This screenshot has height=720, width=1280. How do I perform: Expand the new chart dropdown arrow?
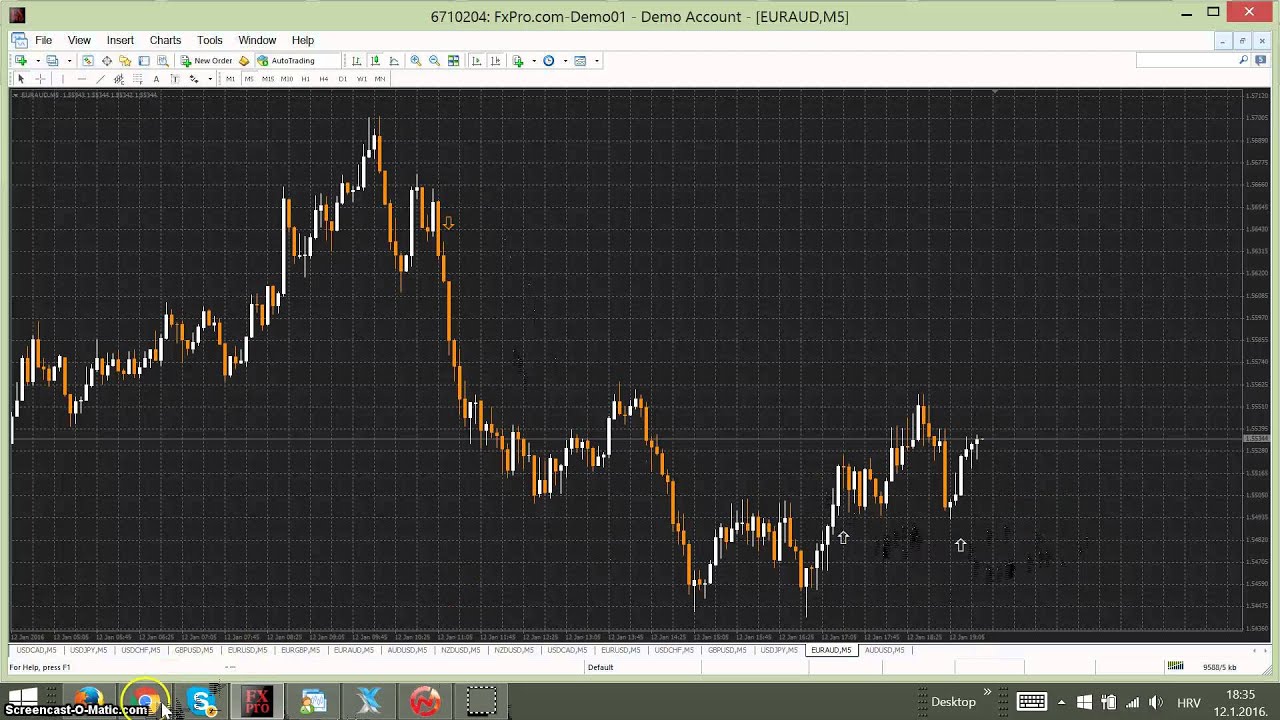click(x=37, y=61)
